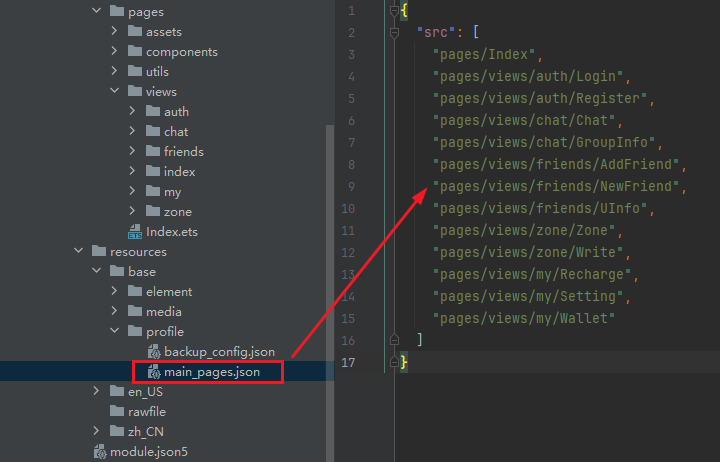Collapse the pages folder chevron
720x462 pixels.
[96, 11]
